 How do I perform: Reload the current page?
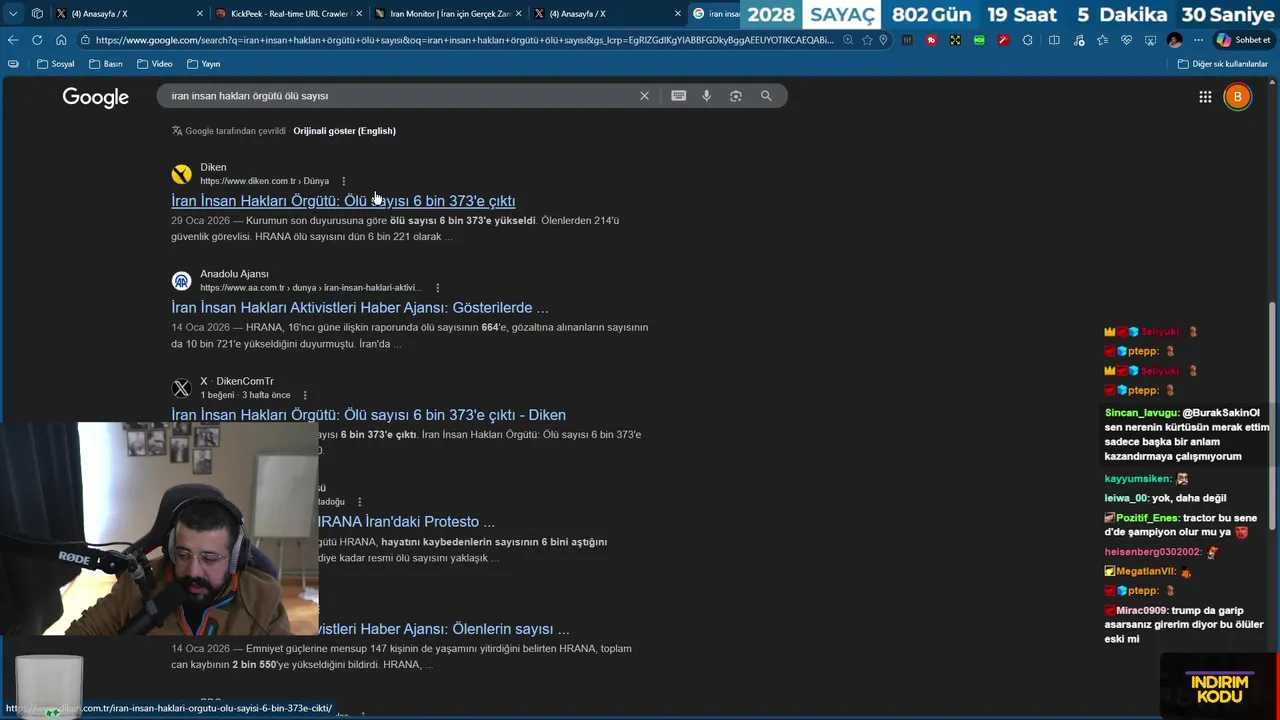(37, 40)
